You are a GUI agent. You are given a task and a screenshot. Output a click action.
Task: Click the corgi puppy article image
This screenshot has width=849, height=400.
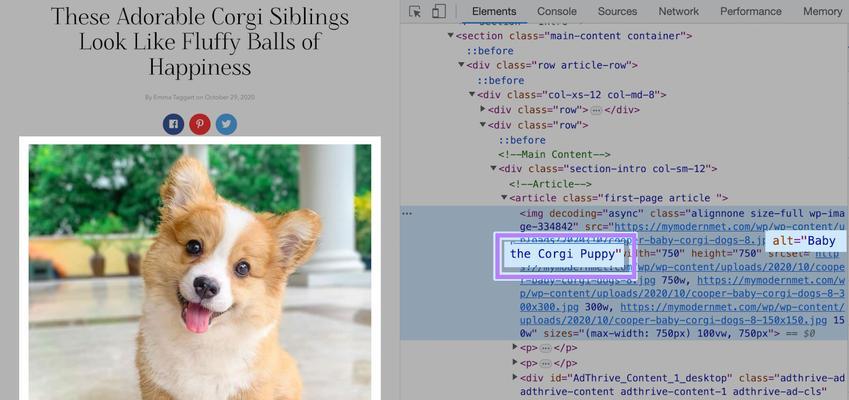200,271
